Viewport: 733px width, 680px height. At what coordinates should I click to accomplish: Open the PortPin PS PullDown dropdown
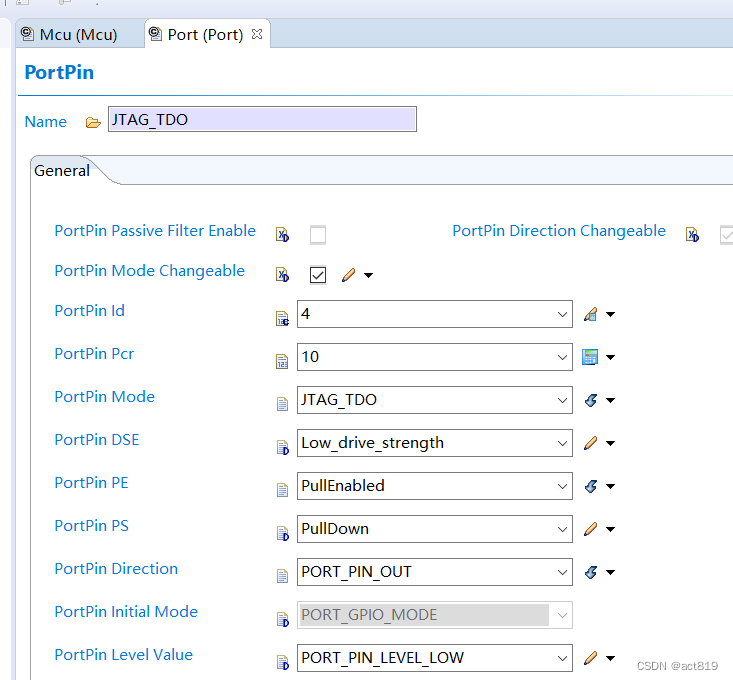[x=435, y=529]
